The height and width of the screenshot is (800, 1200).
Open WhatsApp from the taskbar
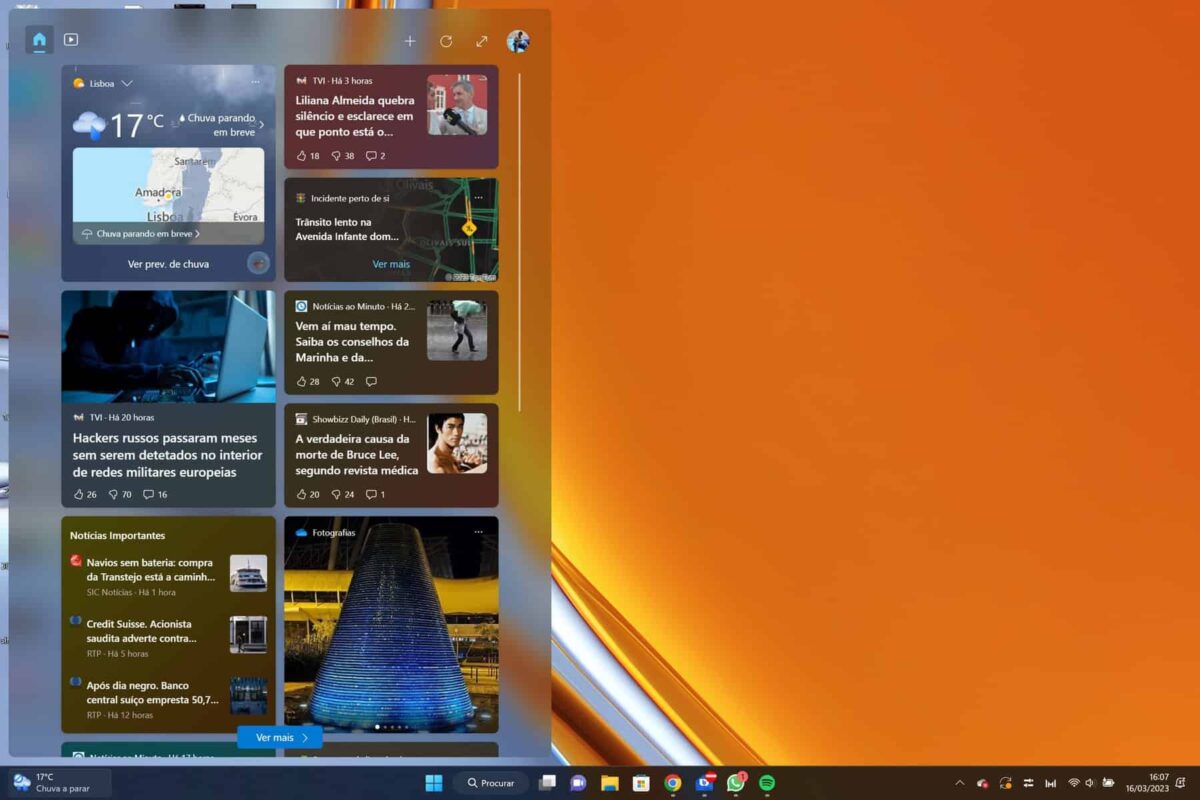tap(736, 783)
